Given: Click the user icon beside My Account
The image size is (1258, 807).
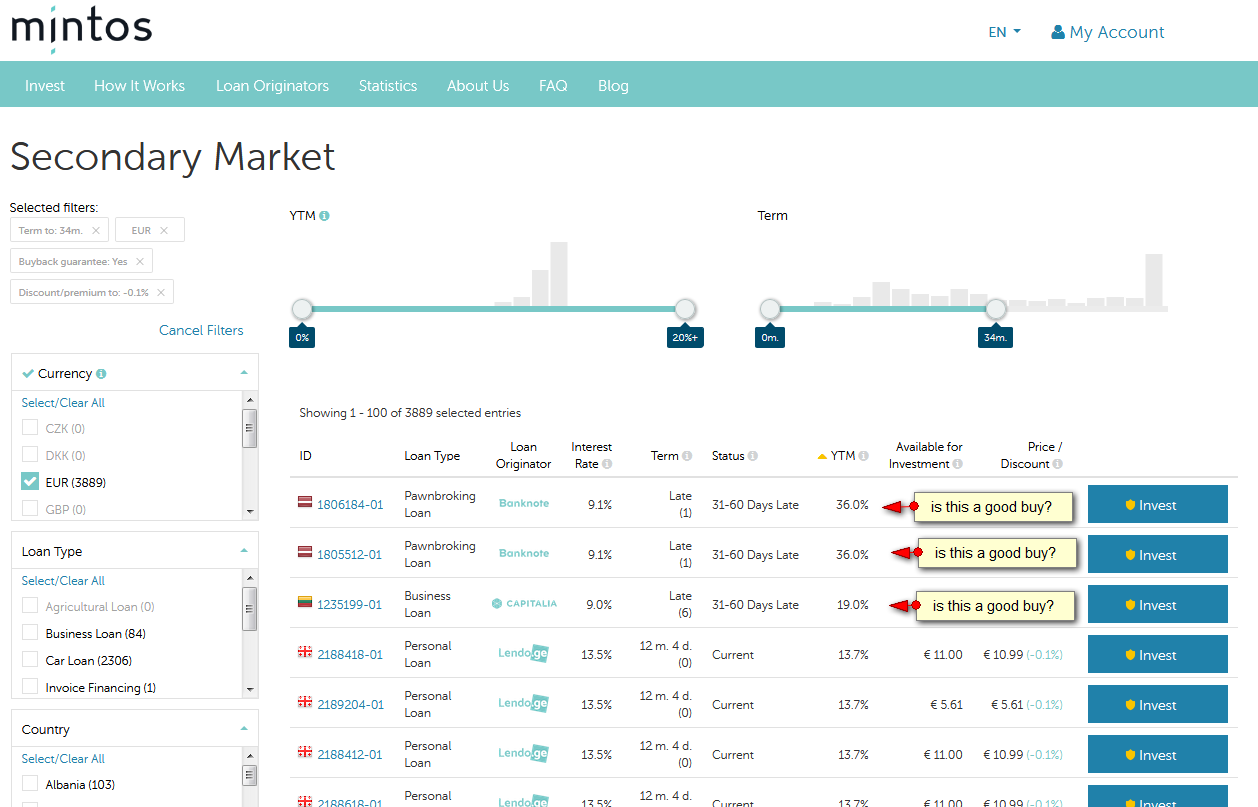Looking at the screenshot, I should [x=1058, y=32].
